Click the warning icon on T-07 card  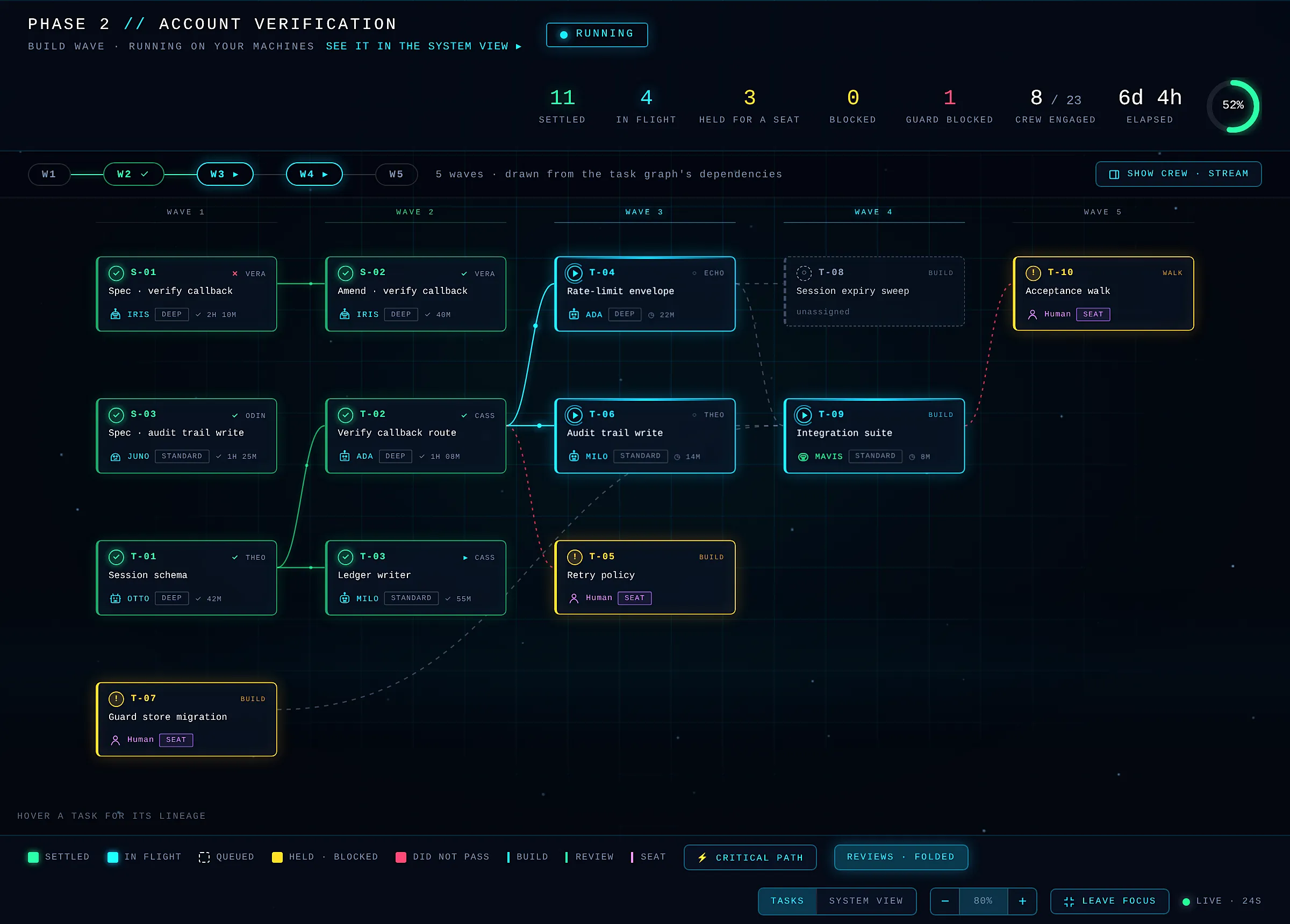pos(116,698)
